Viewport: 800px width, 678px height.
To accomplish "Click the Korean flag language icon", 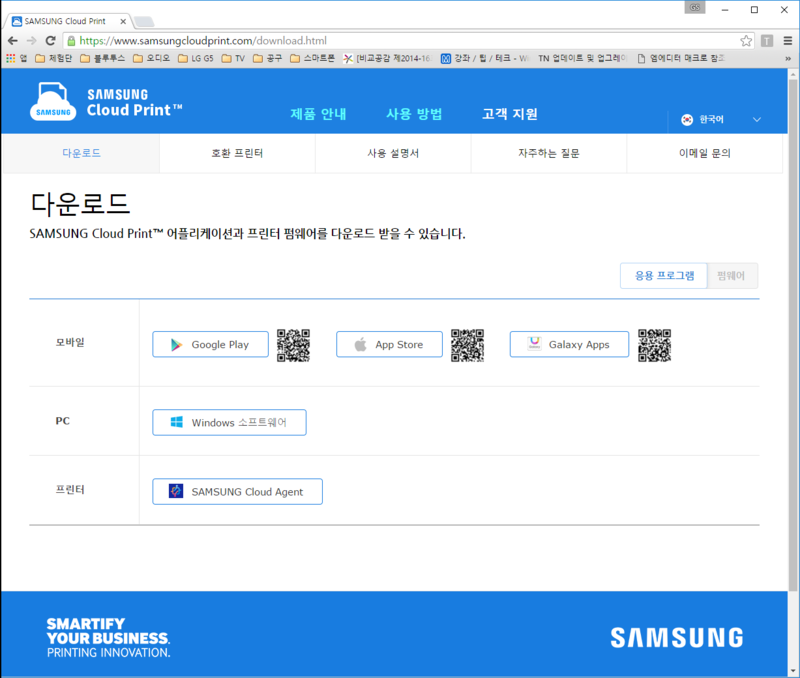I will click(687, 119).
